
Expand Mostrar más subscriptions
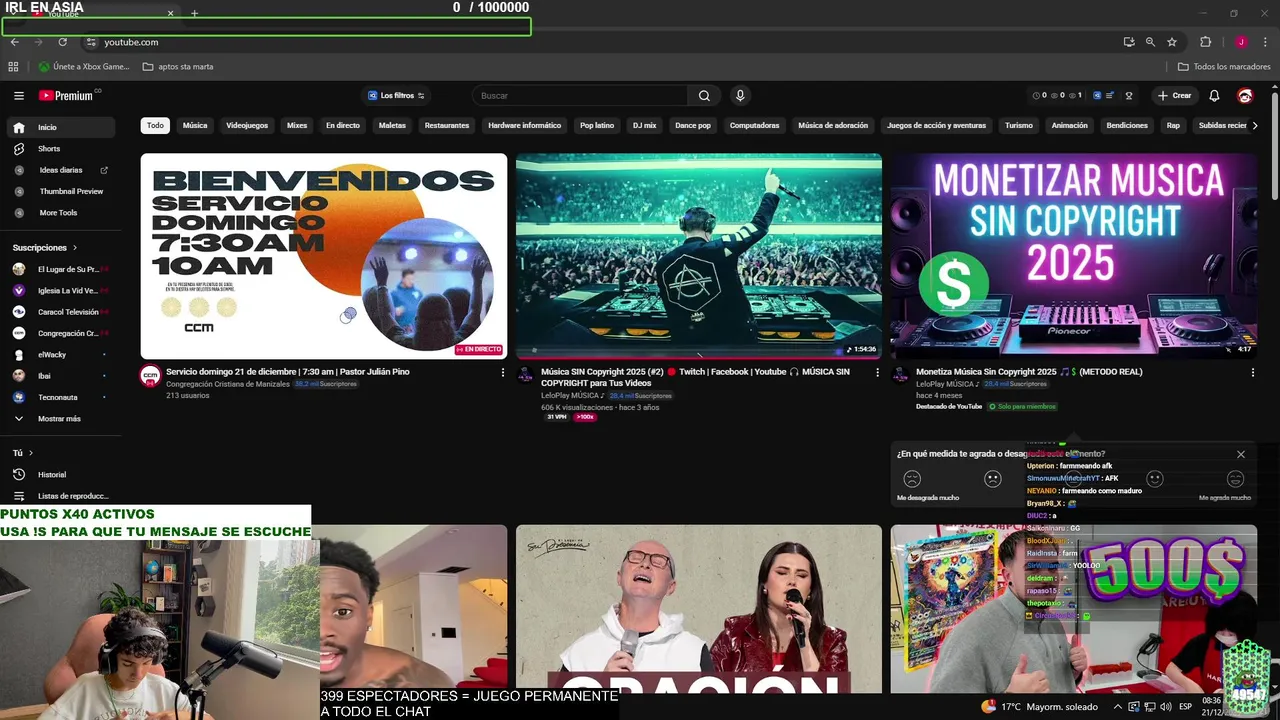click(x=60, y=419)
